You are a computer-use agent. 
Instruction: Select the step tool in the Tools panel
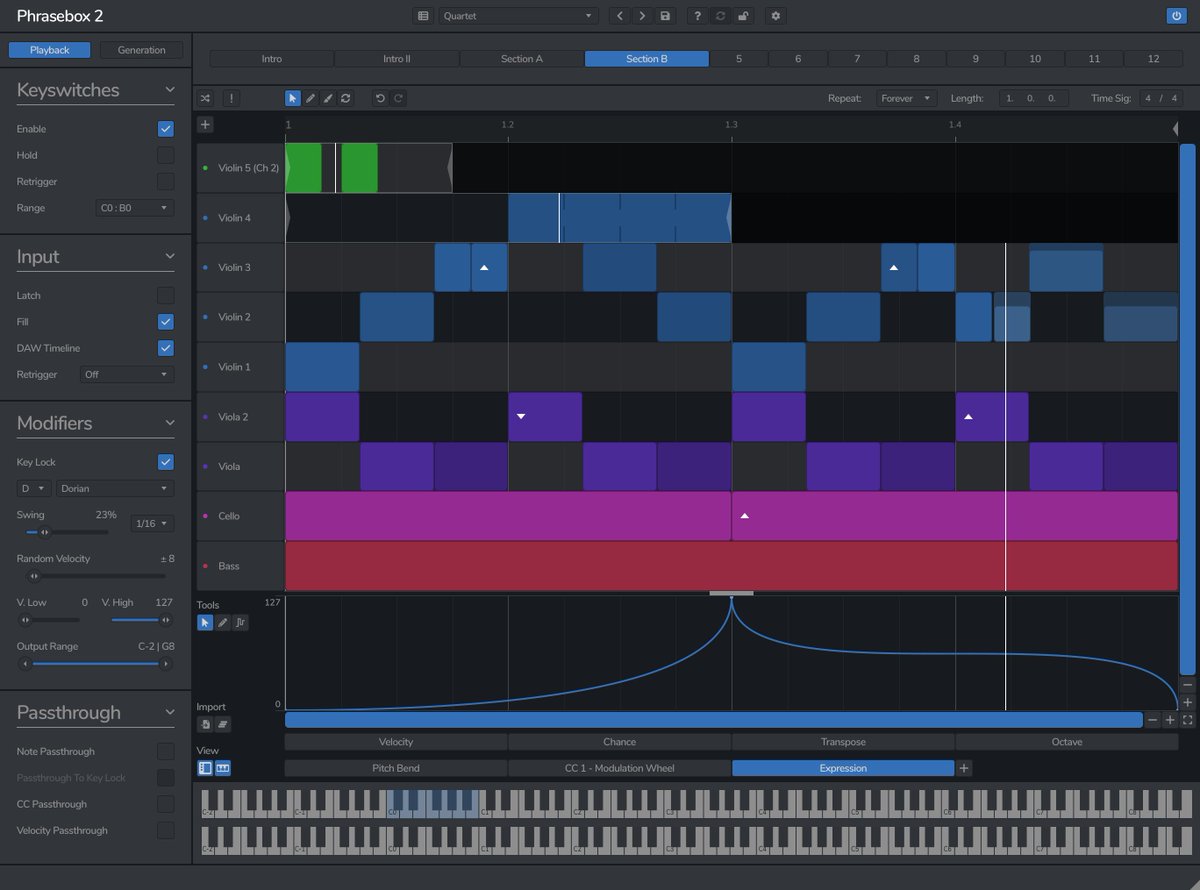[x=240, y=622]
